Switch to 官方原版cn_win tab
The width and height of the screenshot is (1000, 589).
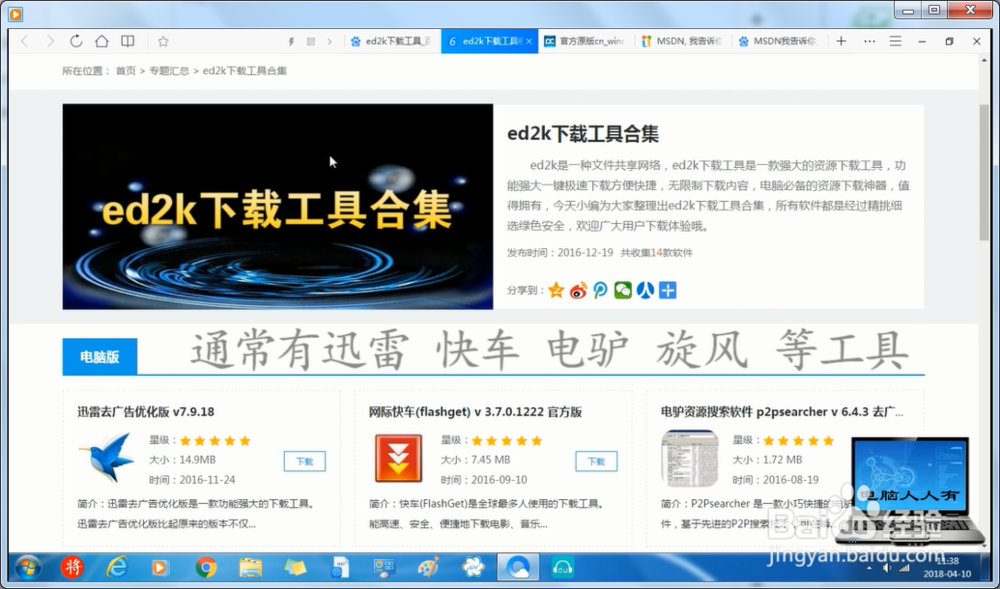pos(586,41)
